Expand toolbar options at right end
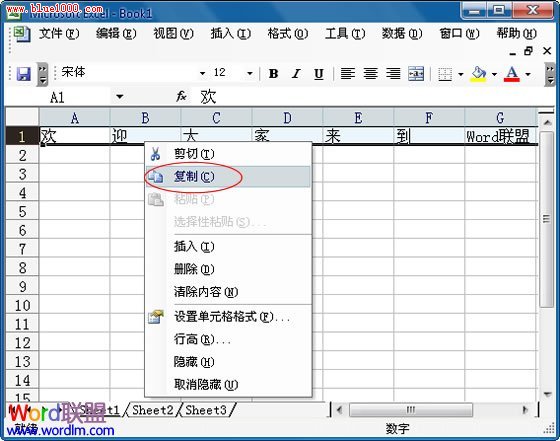This screenshot has width=560, height=441. (550, 74)
